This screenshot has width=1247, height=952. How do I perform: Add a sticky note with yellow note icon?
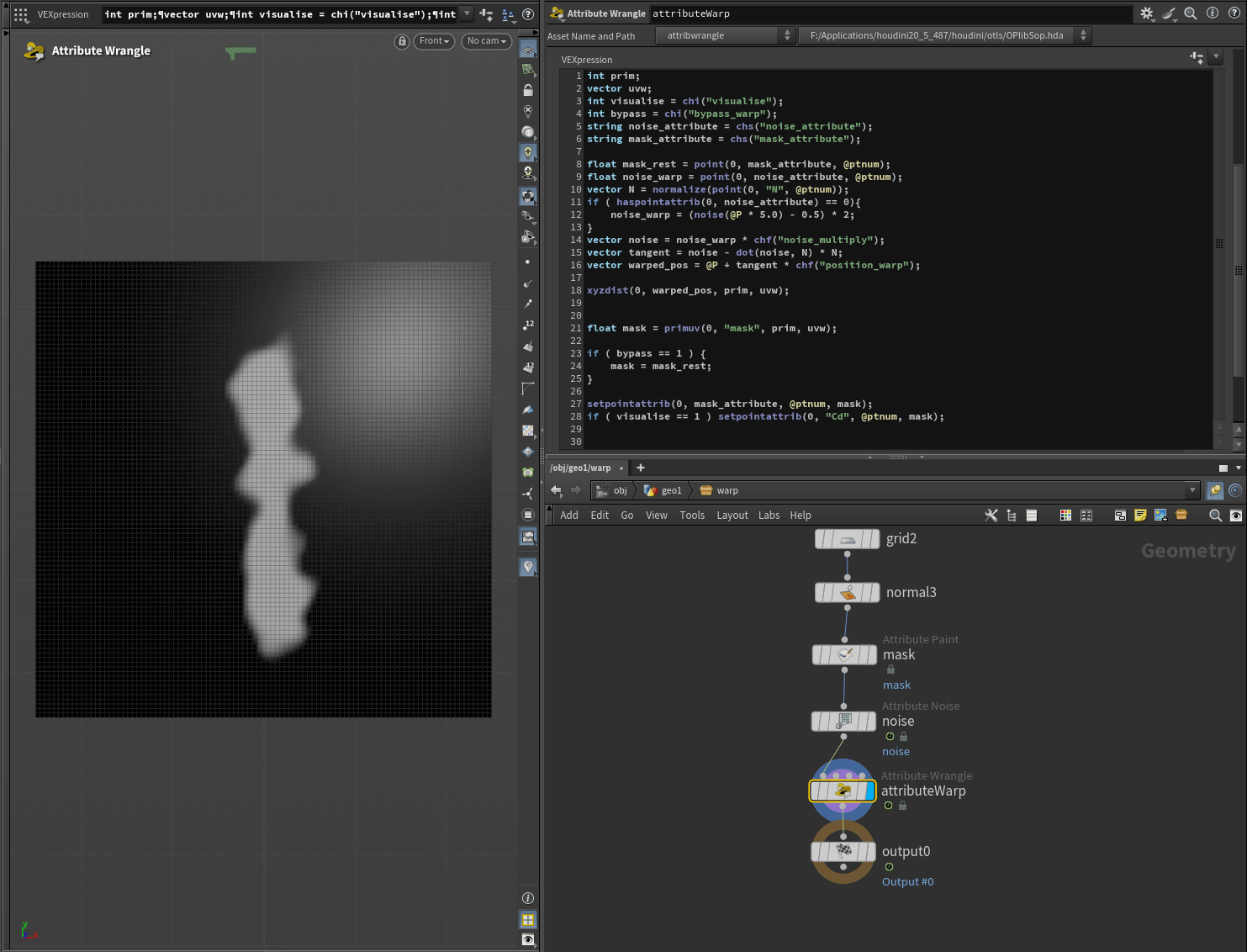coord(1140,516)
